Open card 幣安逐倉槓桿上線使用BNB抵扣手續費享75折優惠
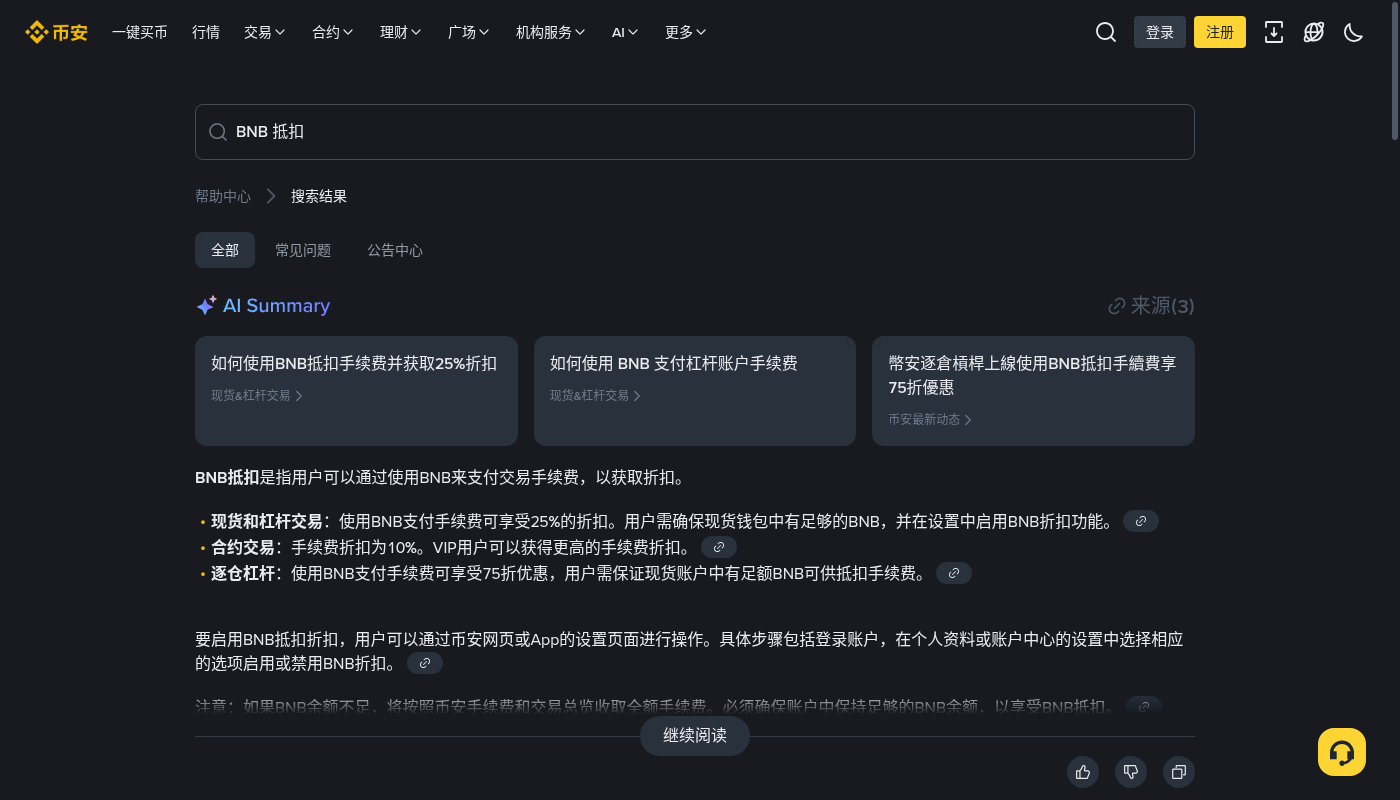 tap(1033, 391)
